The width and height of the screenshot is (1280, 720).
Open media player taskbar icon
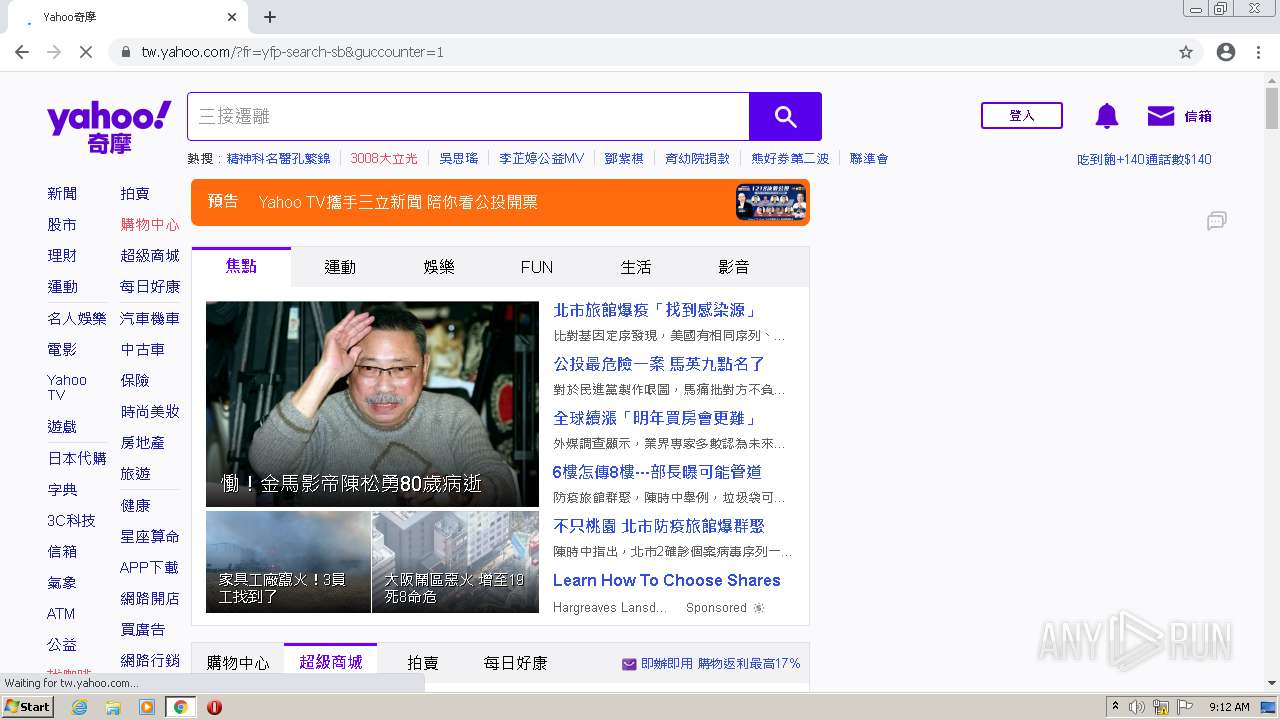tap(147, 707)
